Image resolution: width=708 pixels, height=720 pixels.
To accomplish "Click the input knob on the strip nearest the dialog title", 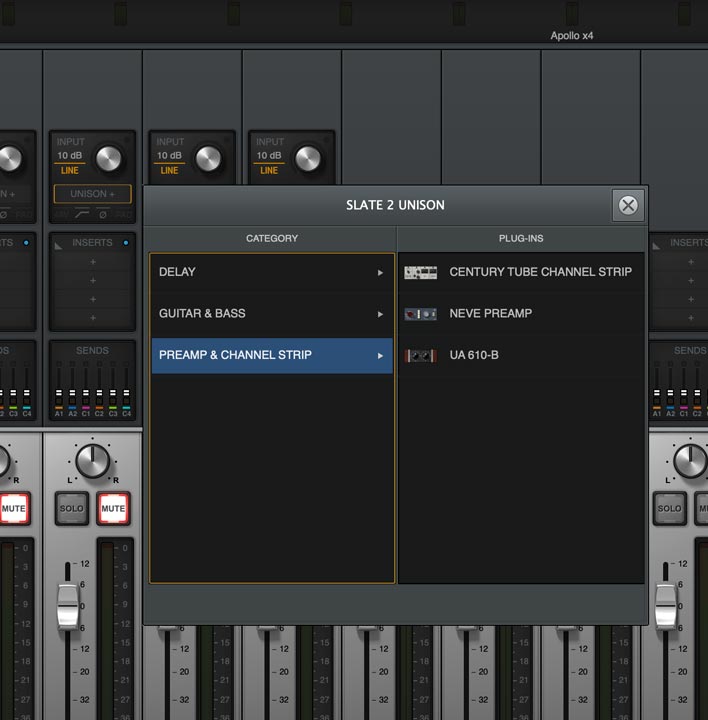I will (x=308, y=159).
